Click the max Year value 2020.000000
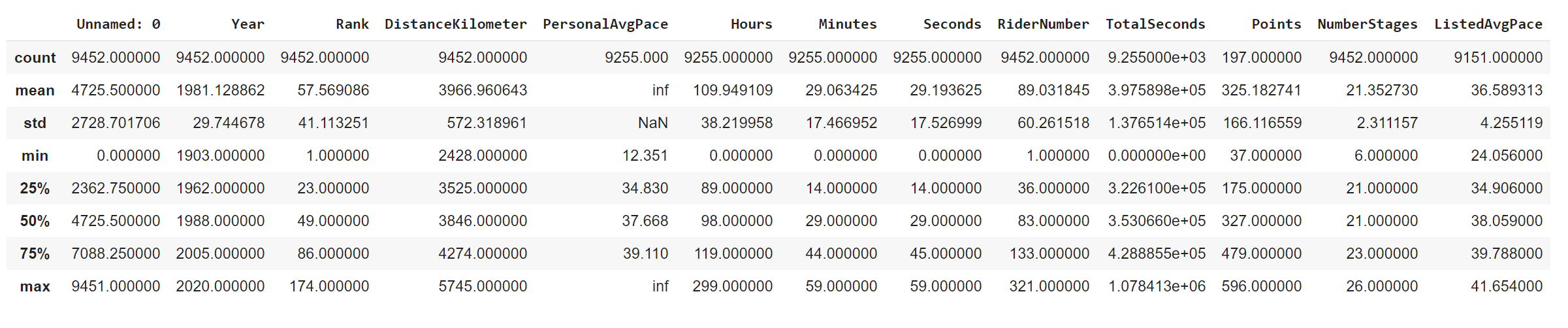This screenshot has height=328, width=1568. point(220,286)
